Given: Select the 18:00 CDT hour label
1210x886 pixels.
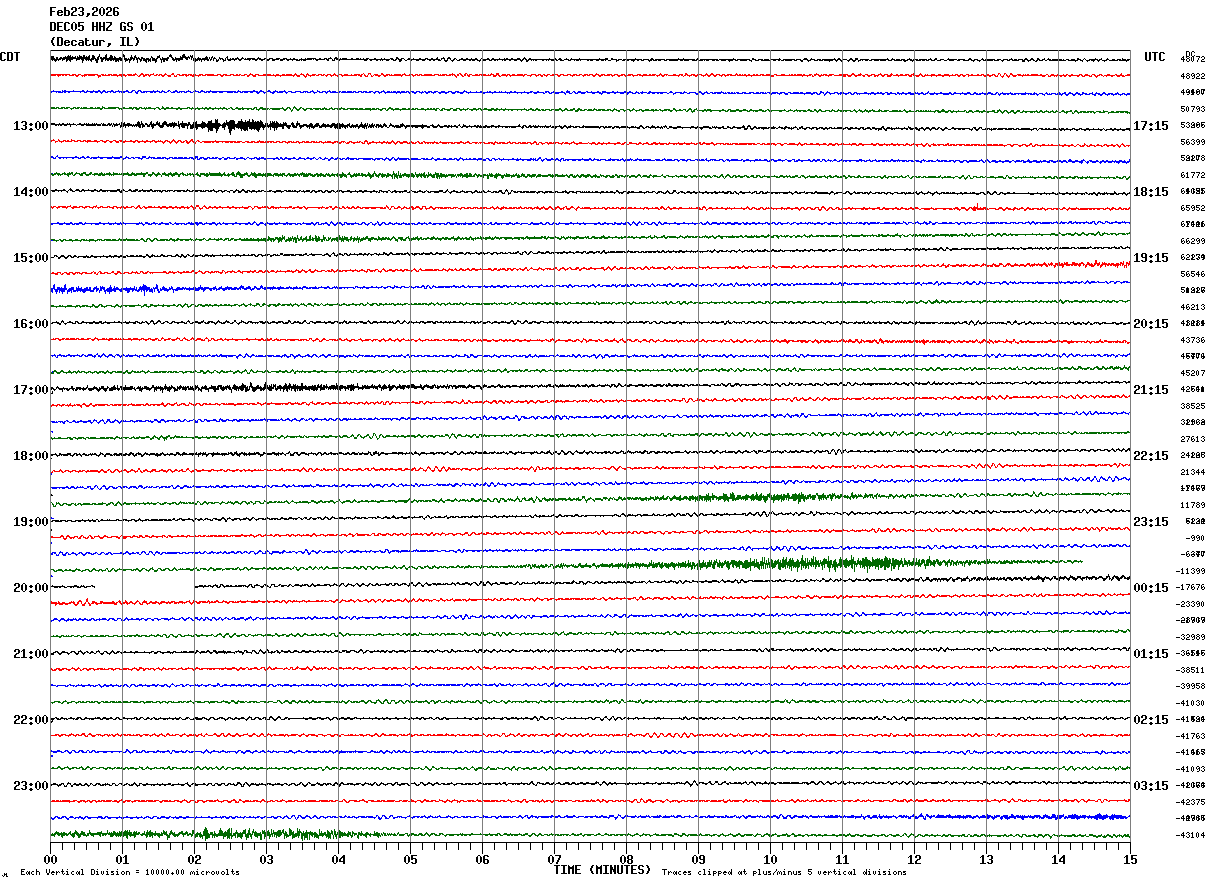Looking at the screenshot, I should (31, 456).
